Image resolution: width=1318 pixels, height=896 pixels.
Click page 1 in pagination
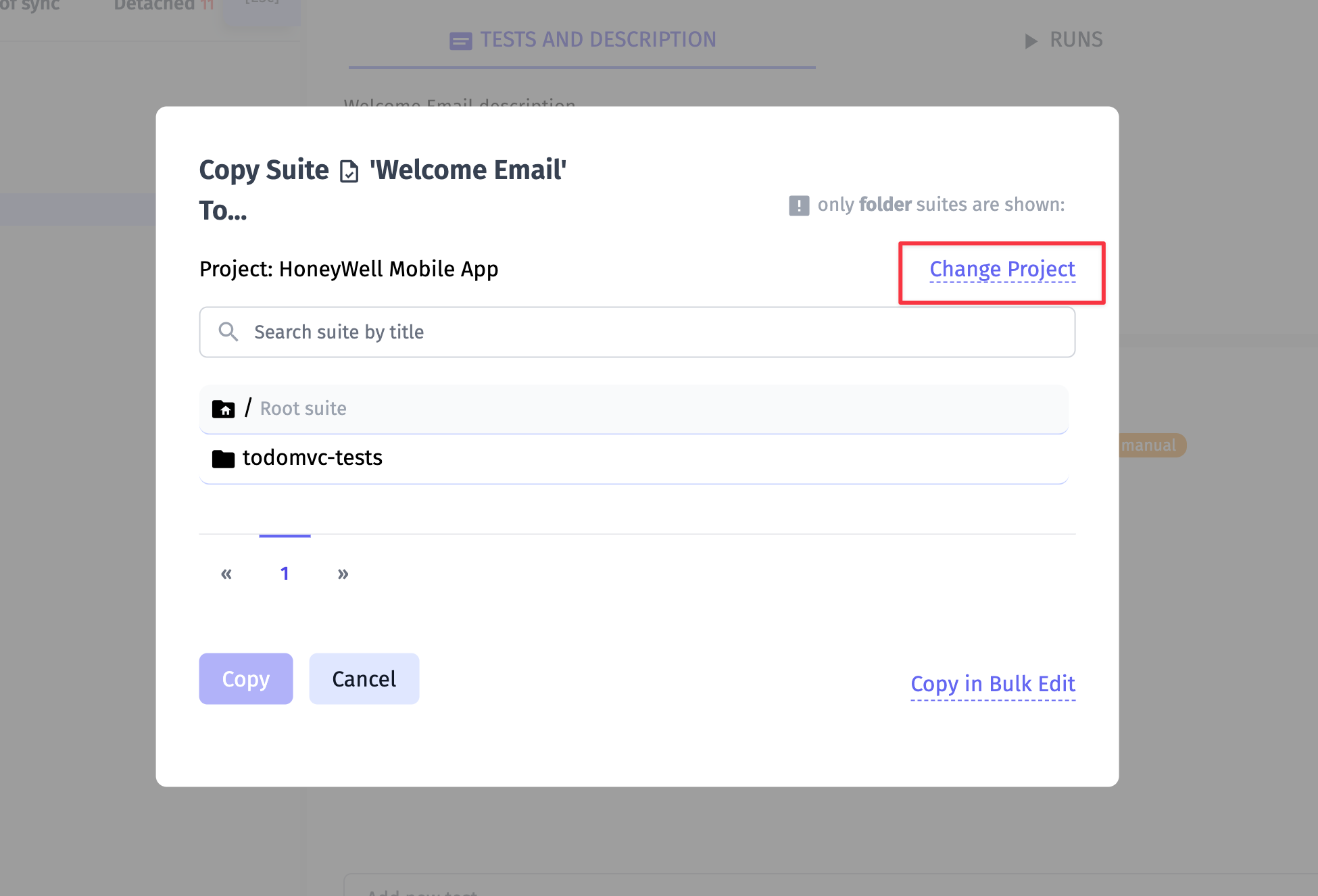[285, 574]
